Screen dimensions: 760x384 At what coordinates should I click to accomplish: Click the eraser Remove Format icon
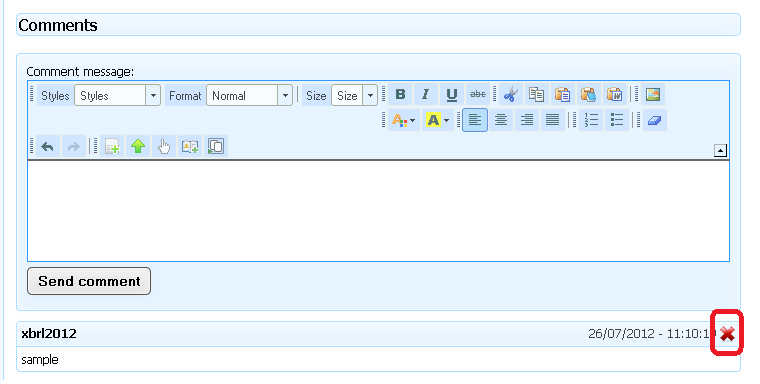tap(655, 120)
